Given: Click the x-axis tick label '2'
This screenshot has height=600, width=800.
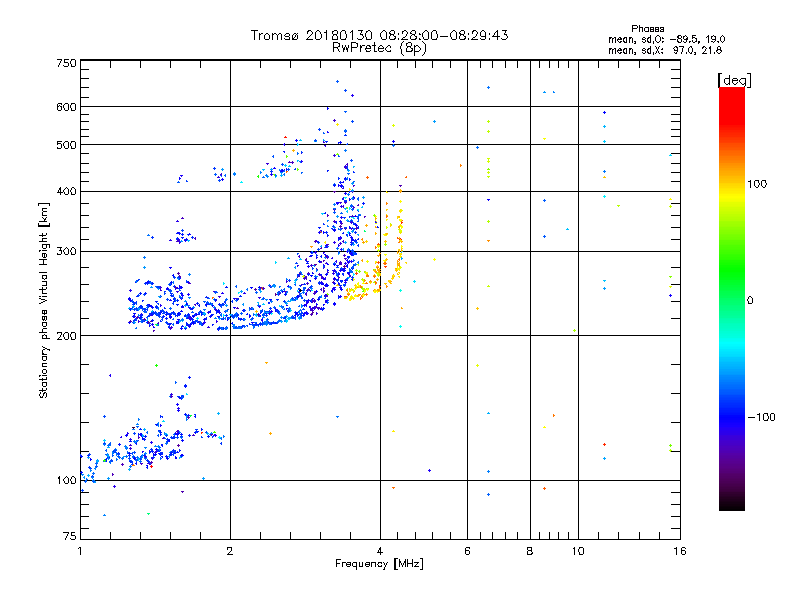Looking at the screenshot, I should coord(230,551).
